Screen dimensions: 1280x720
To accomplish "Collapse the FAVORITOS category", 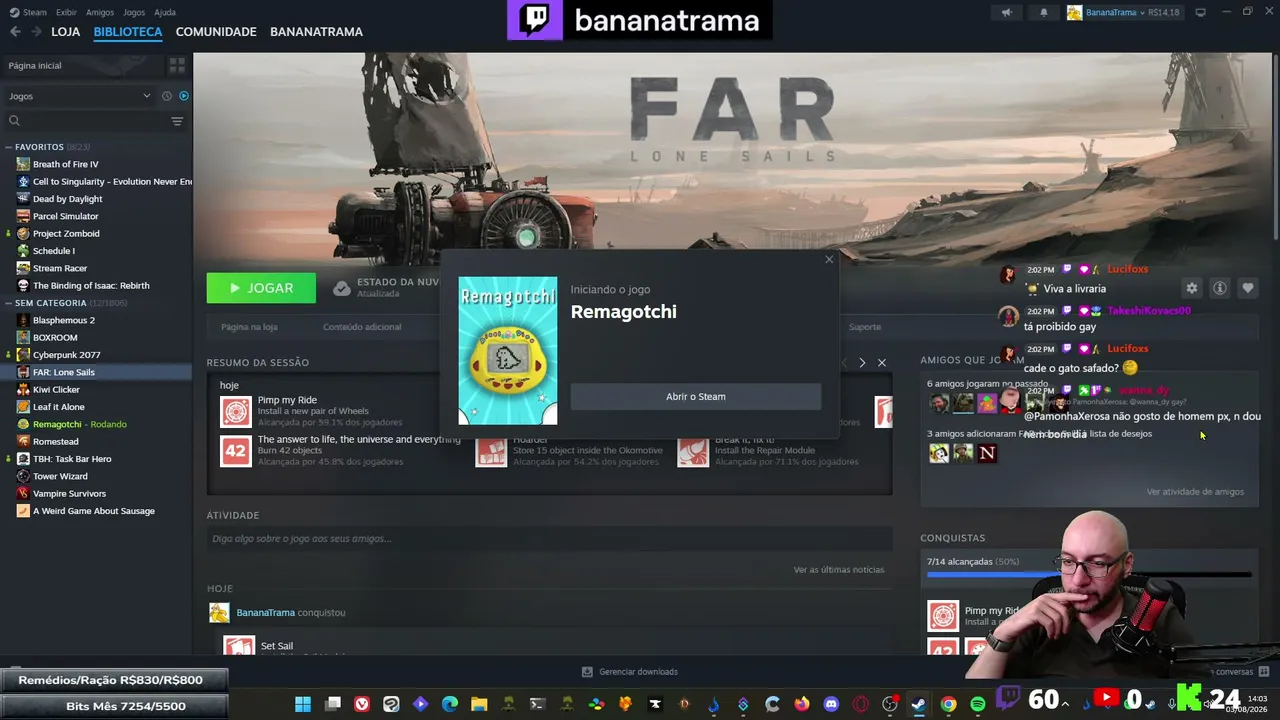I will pos(9,147).
